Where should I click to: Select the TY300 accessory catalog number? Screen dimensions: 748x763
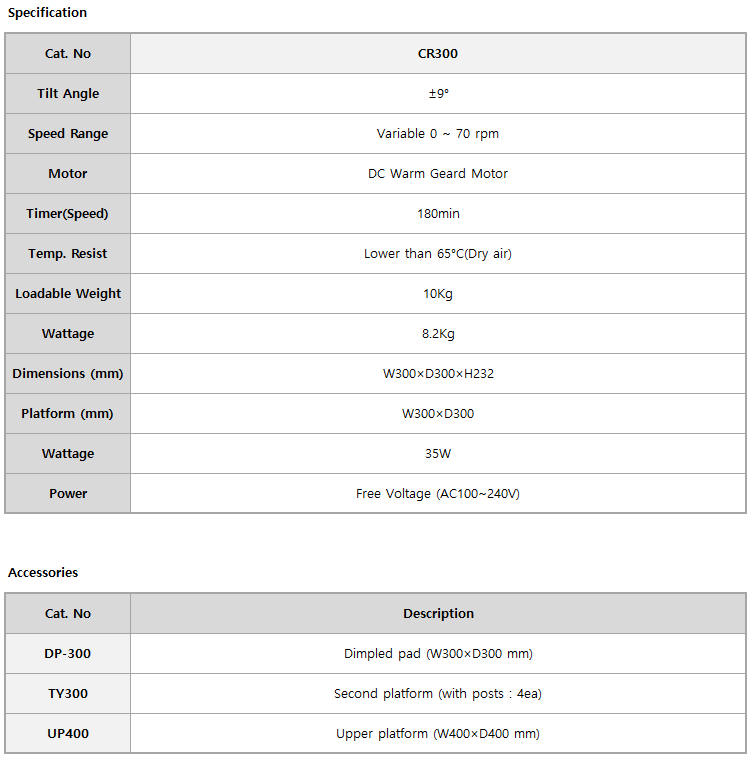pos(68,693)
